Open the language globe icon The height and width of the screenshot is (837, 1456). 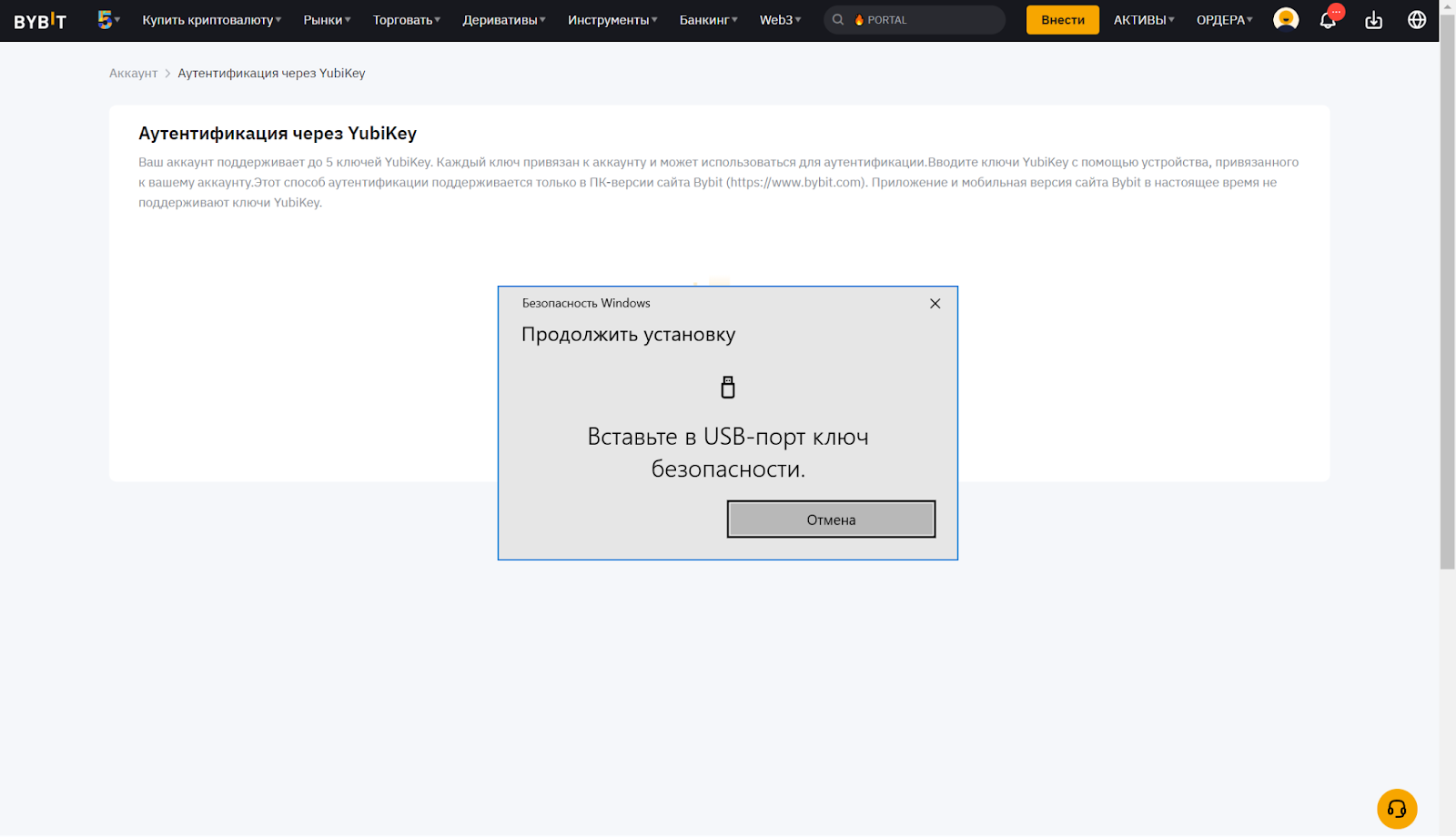[1417, 20]
